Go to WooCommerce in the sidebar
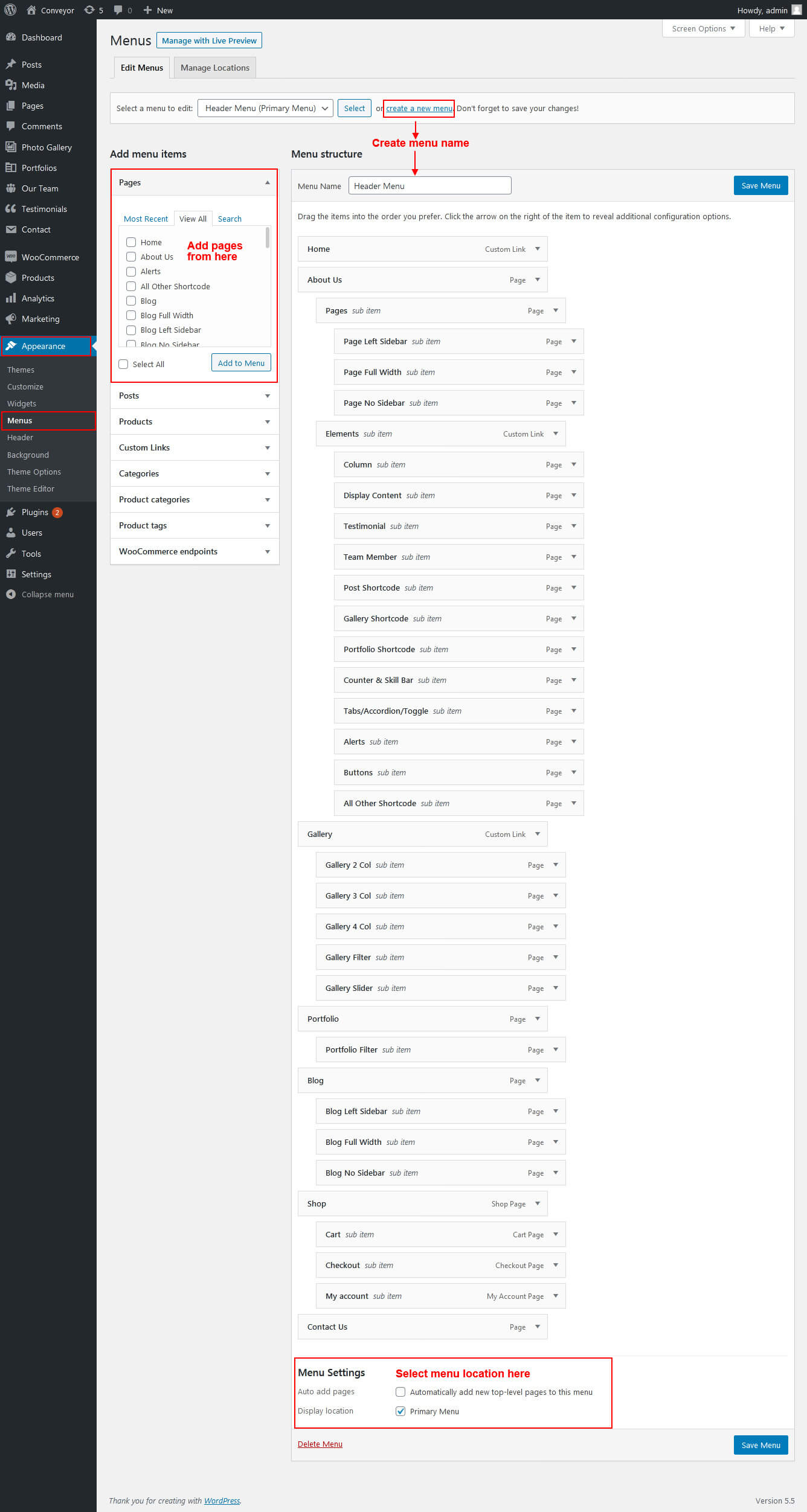 click(x=50, y=257)
